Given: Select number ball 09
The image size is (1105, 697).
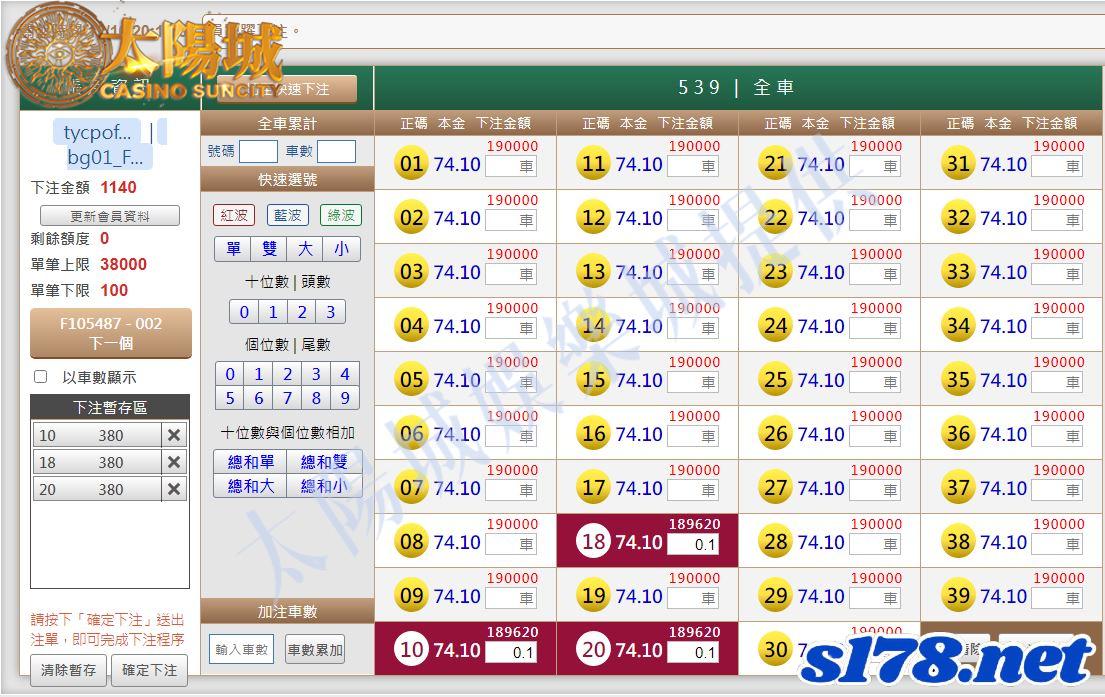Looking at the screenshot, I should pos(412,596).
